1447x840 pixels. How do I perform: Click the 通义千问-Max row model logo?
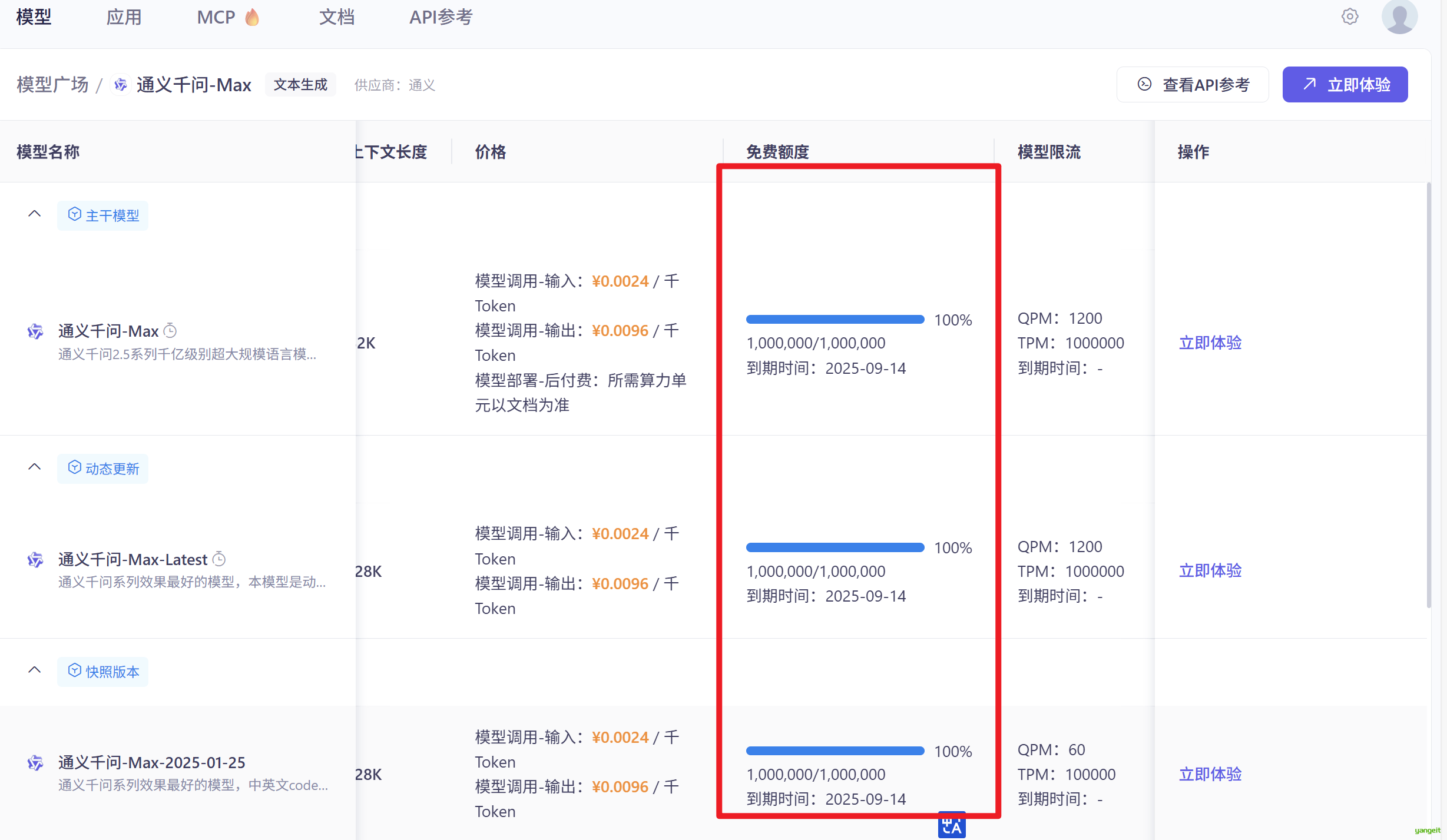pos(35,331)
